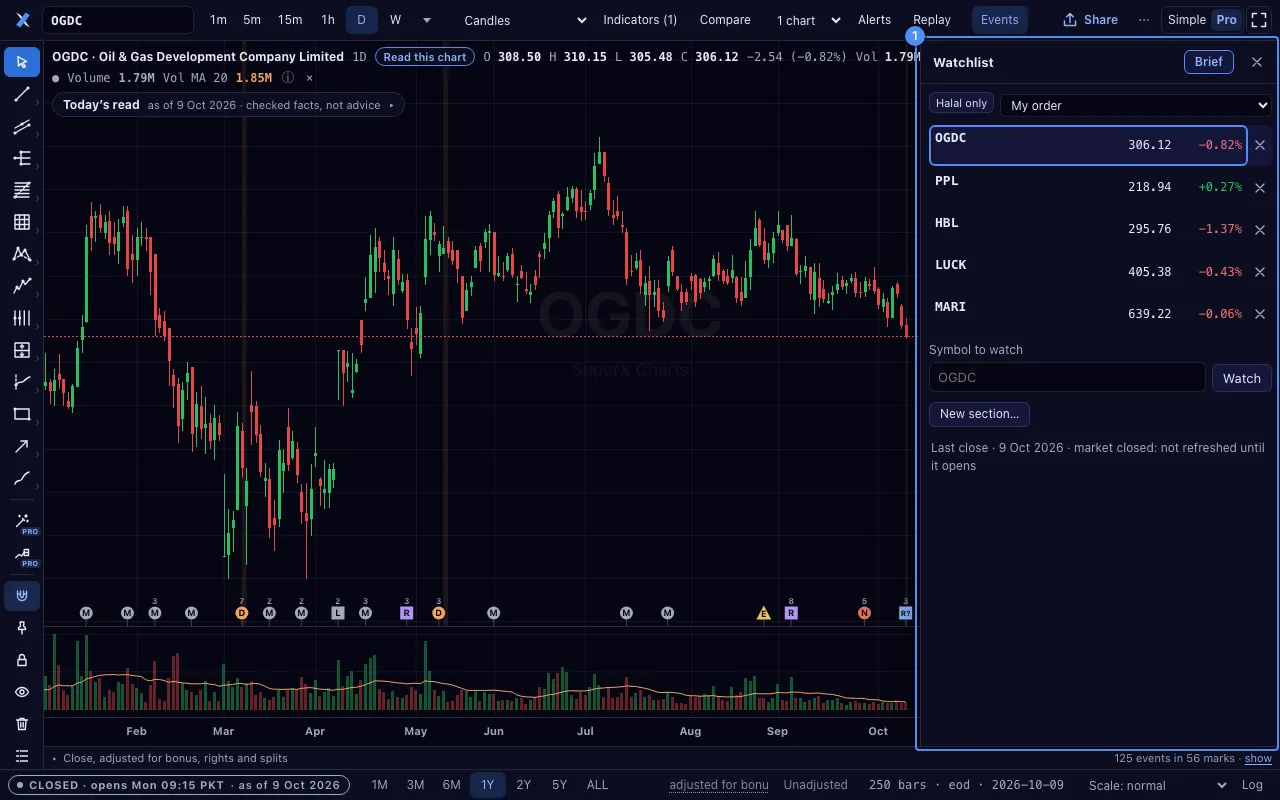Click the show events link

click(1258, 759)
